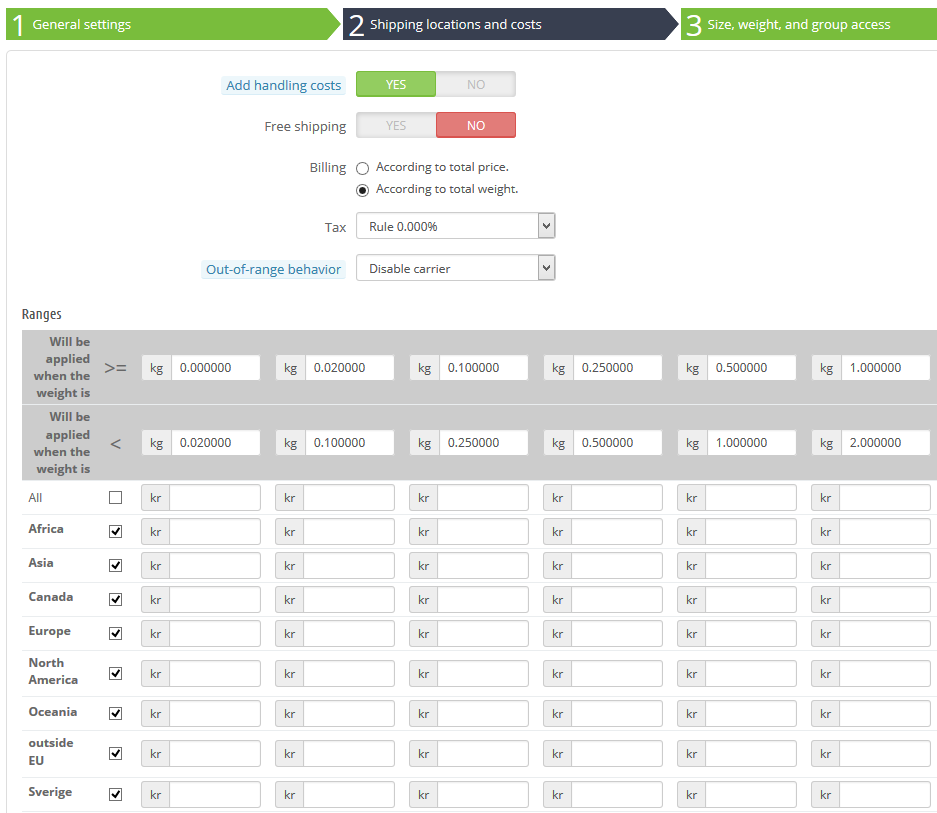This screenshot has width=937, height=813.
Task: Click the Add handling costs label
Action: click(x=283, y=85)
